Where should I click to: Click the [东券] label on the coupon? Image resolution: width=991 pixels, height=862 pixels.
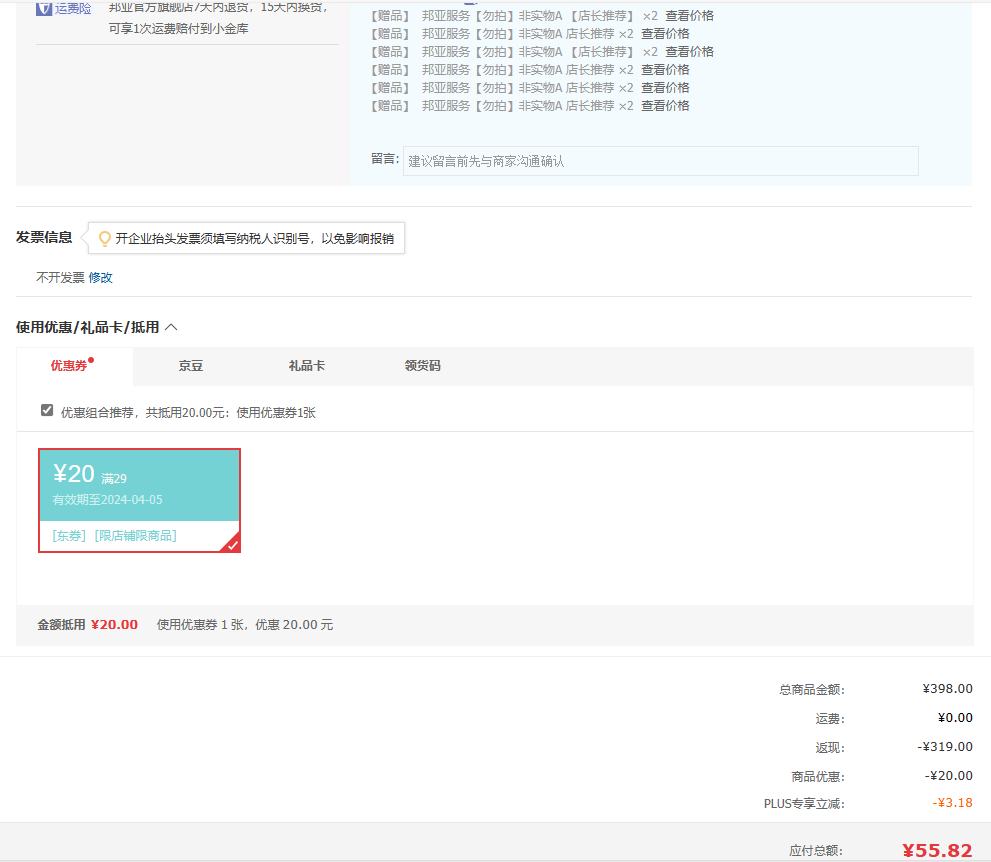tap(70, 536)
